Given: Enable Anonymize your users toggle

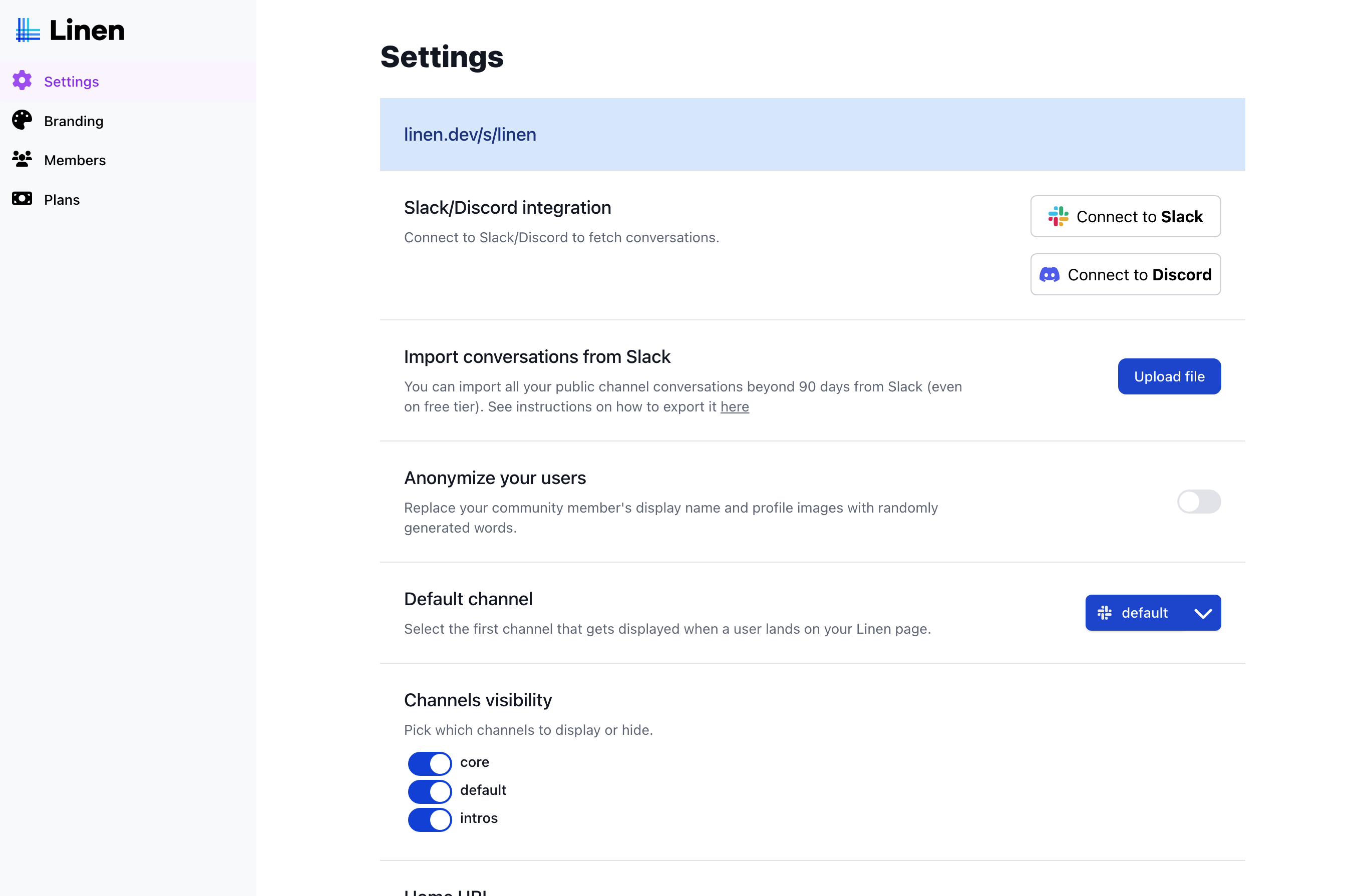Looking at the screenshot, I should 1199,502.
